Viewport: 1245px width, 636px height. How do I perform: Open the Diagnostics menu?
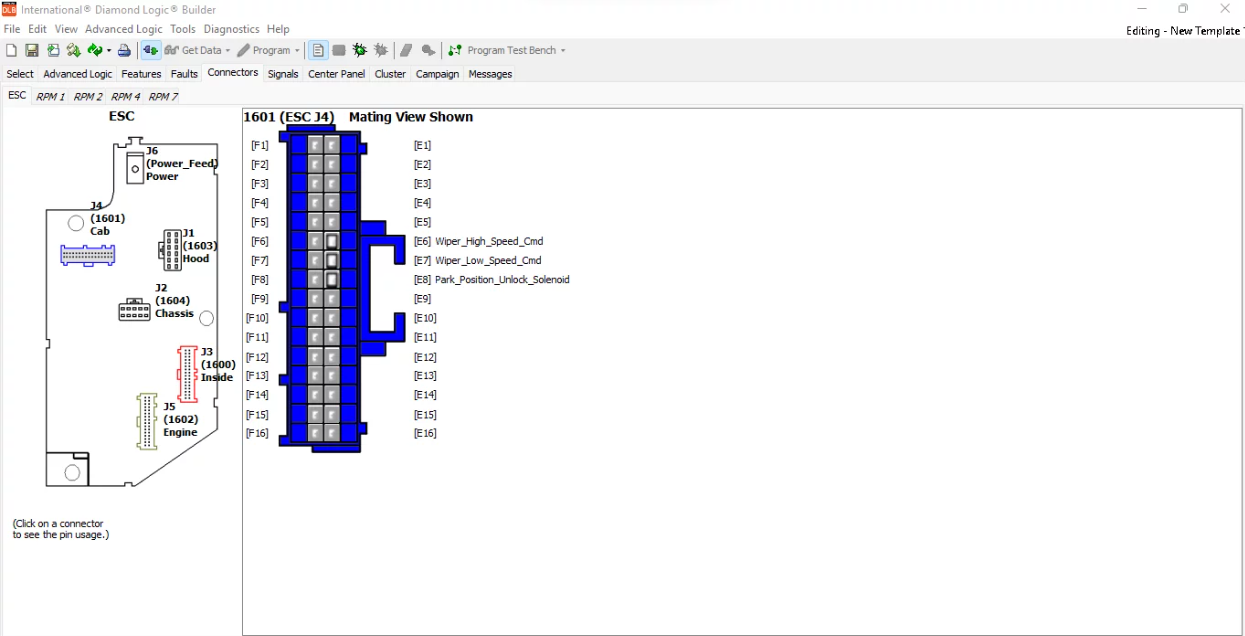[x=231, y=29]
